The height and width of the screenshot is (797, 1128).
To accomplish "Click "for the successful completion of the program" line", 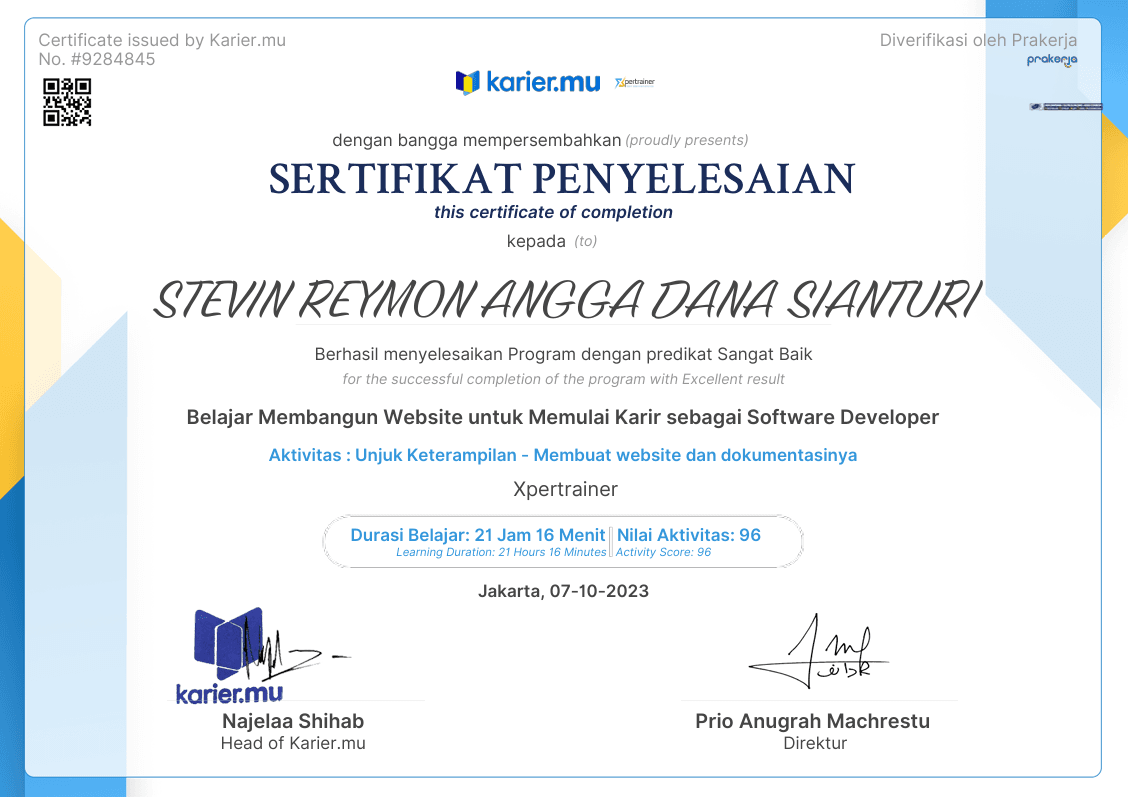I will (x=563, y=379).
